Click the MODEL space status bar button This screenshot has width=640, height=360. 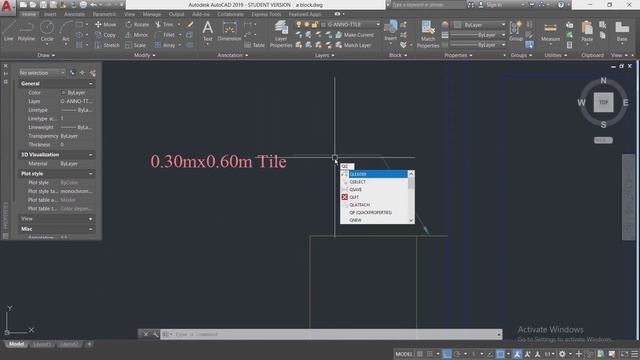[404, 354]
